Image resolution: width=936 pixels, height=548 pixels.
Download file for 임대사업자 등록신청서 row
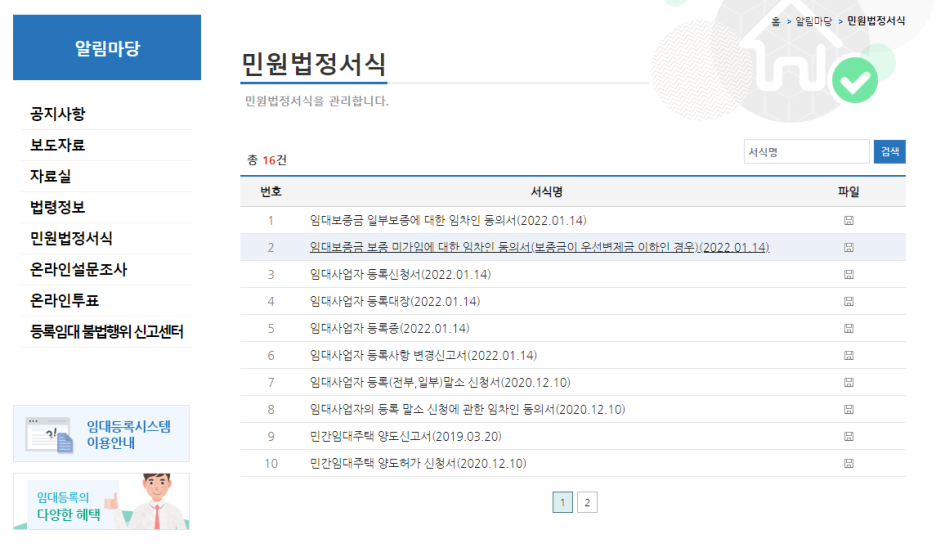pos(848,275)
